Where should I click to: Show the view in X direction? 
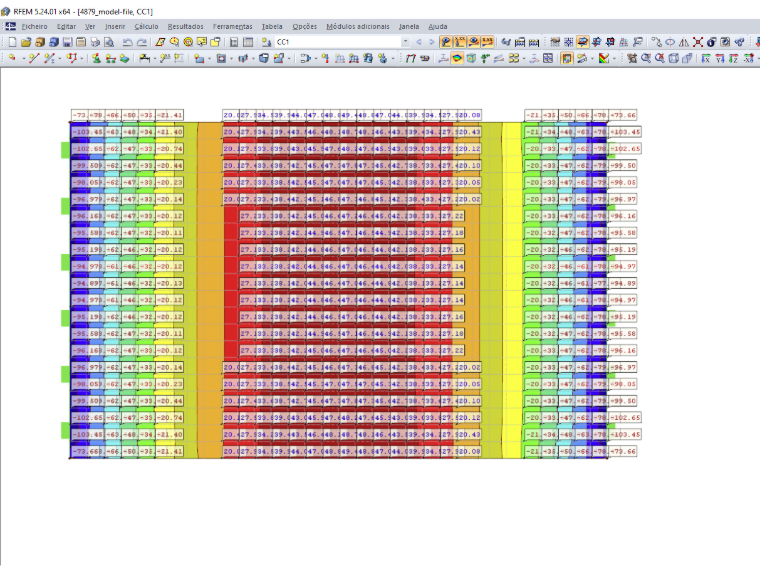[x=706, y=58]
